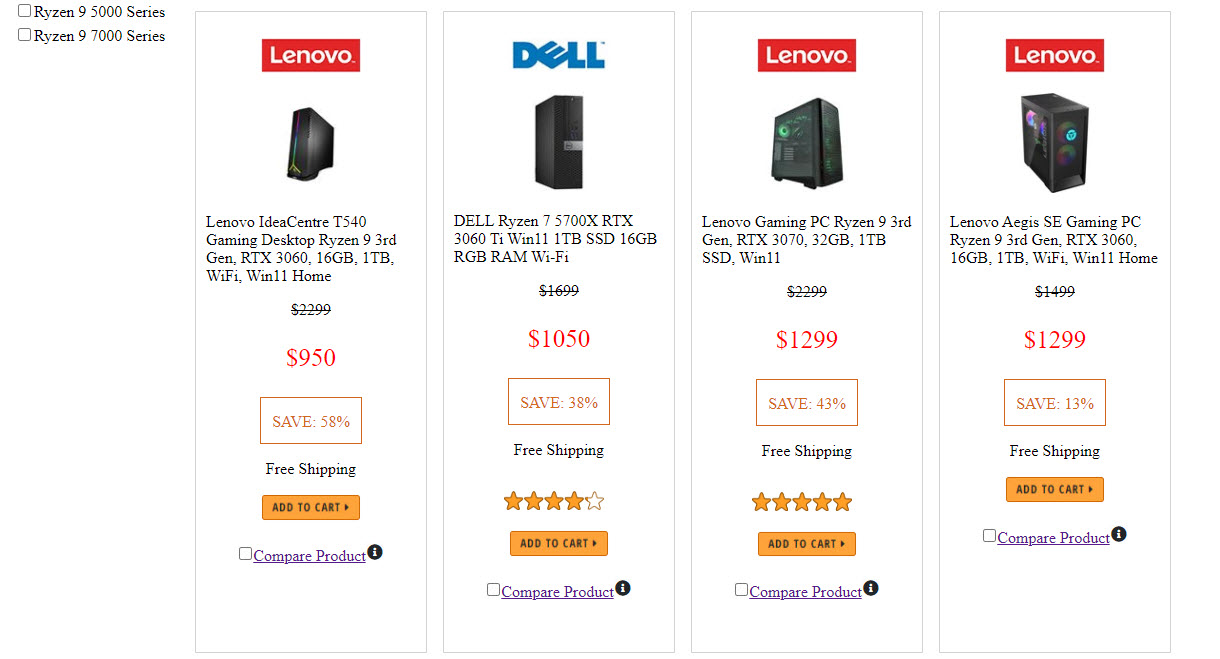Add Lenovo IdeaCentre T540 to cart
Image resolution: width=1220 pixels, height=659 pixels.
(311, 507)
